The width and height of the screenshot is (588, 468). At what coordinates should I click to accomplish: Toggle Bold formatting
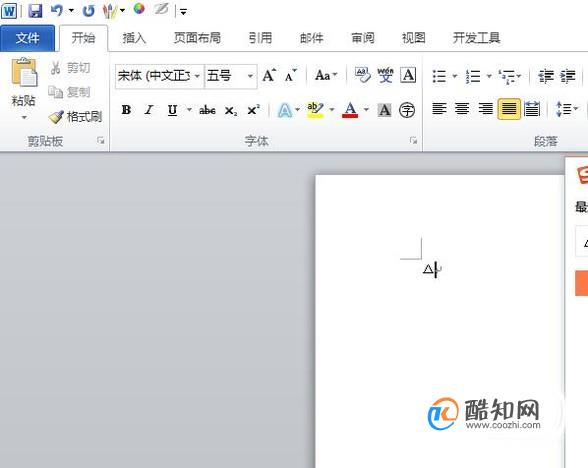[126, 110]
